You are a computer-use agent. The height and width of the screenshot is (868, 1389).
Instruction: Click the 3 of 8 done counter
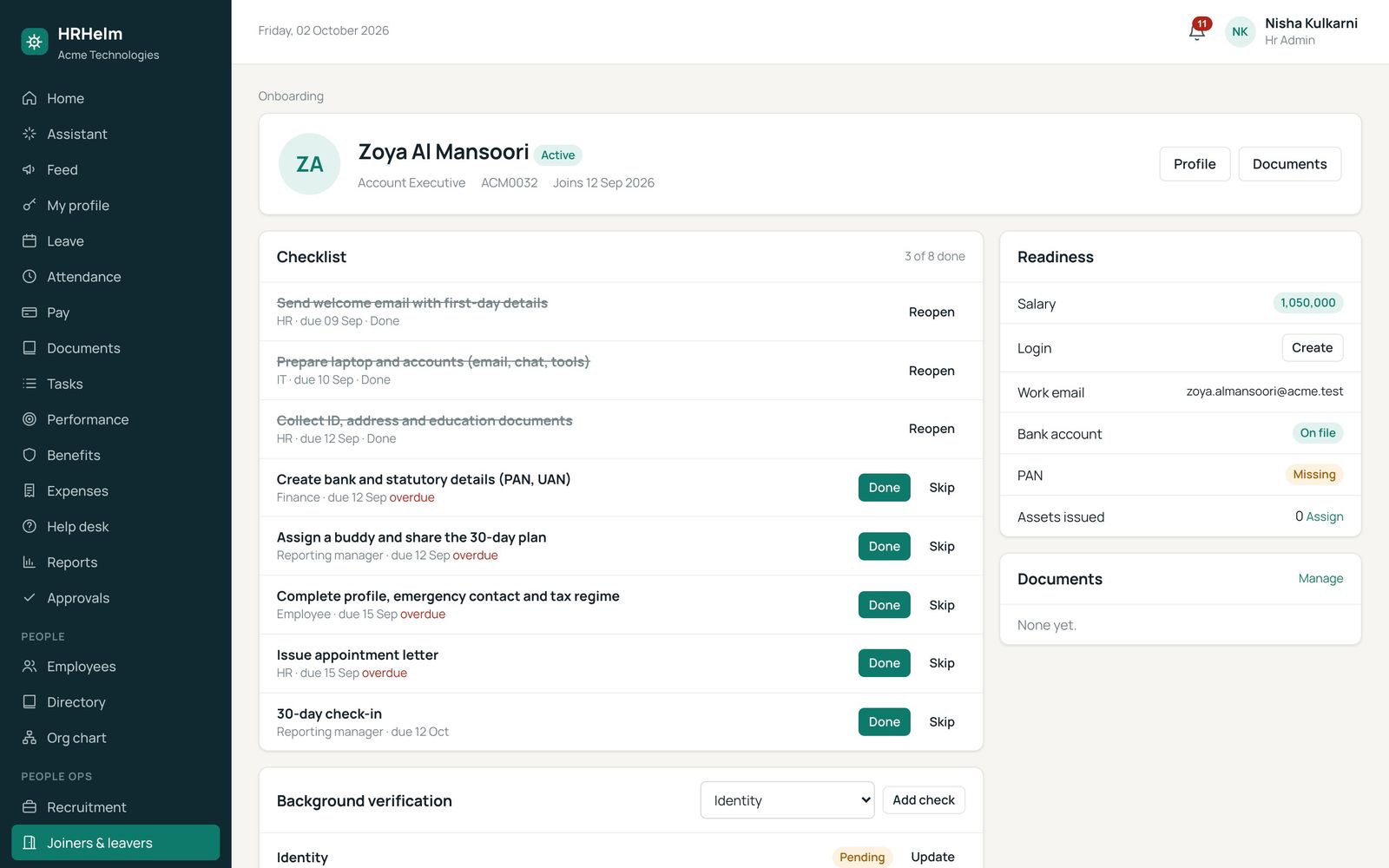click(935, 256)
